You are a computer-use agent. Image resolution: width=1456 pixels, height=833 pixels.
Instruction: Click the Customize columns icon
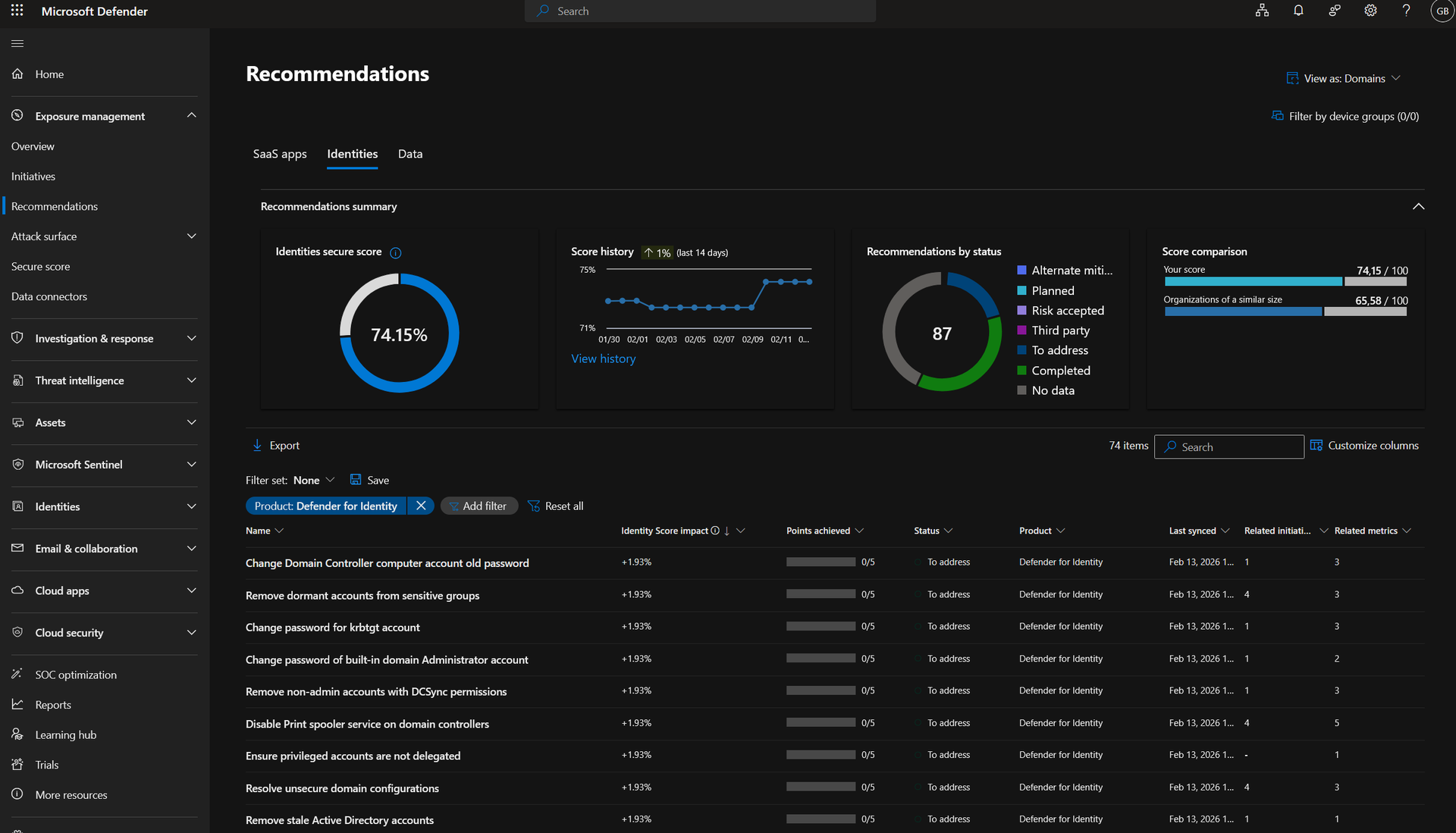pyautogui.click(x=1316, y=446)
